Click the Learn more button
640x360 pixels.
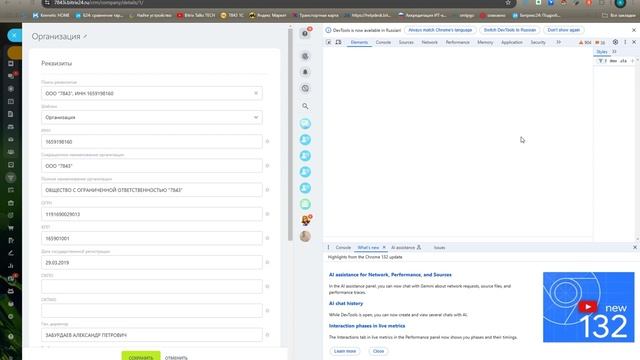point(345,351)
